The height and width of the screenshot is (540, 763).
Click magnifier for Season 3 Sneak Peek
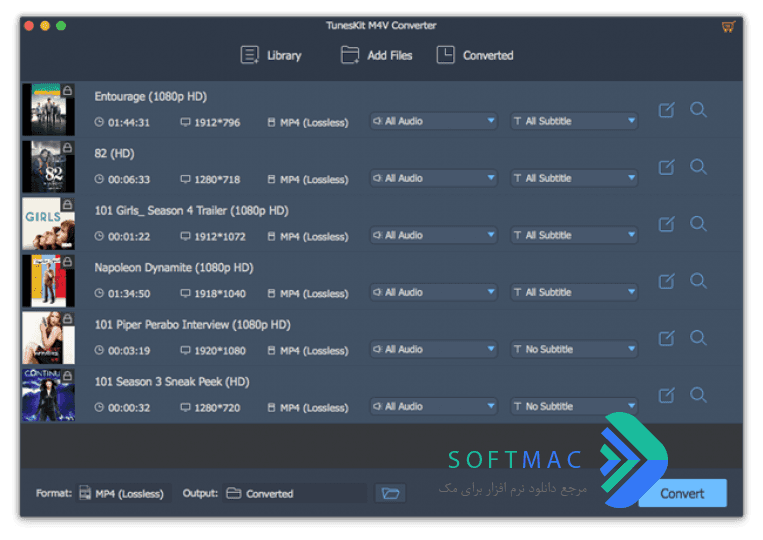point(698,395)
